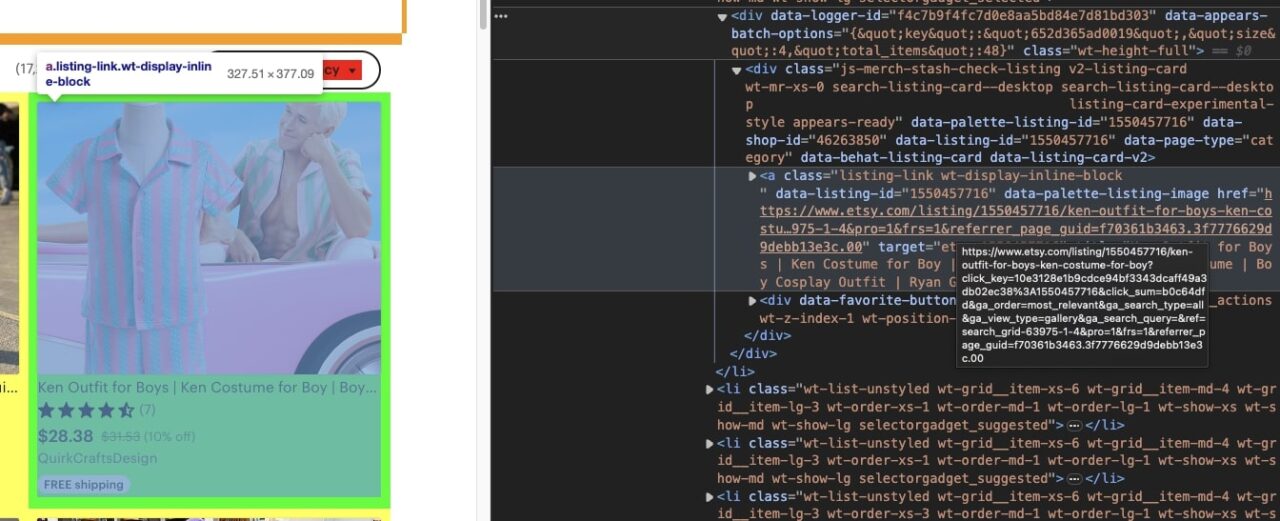1280x521 pixels.
Task: Open the three-dot actions menu beside the selected node
Action: (501, 17)
